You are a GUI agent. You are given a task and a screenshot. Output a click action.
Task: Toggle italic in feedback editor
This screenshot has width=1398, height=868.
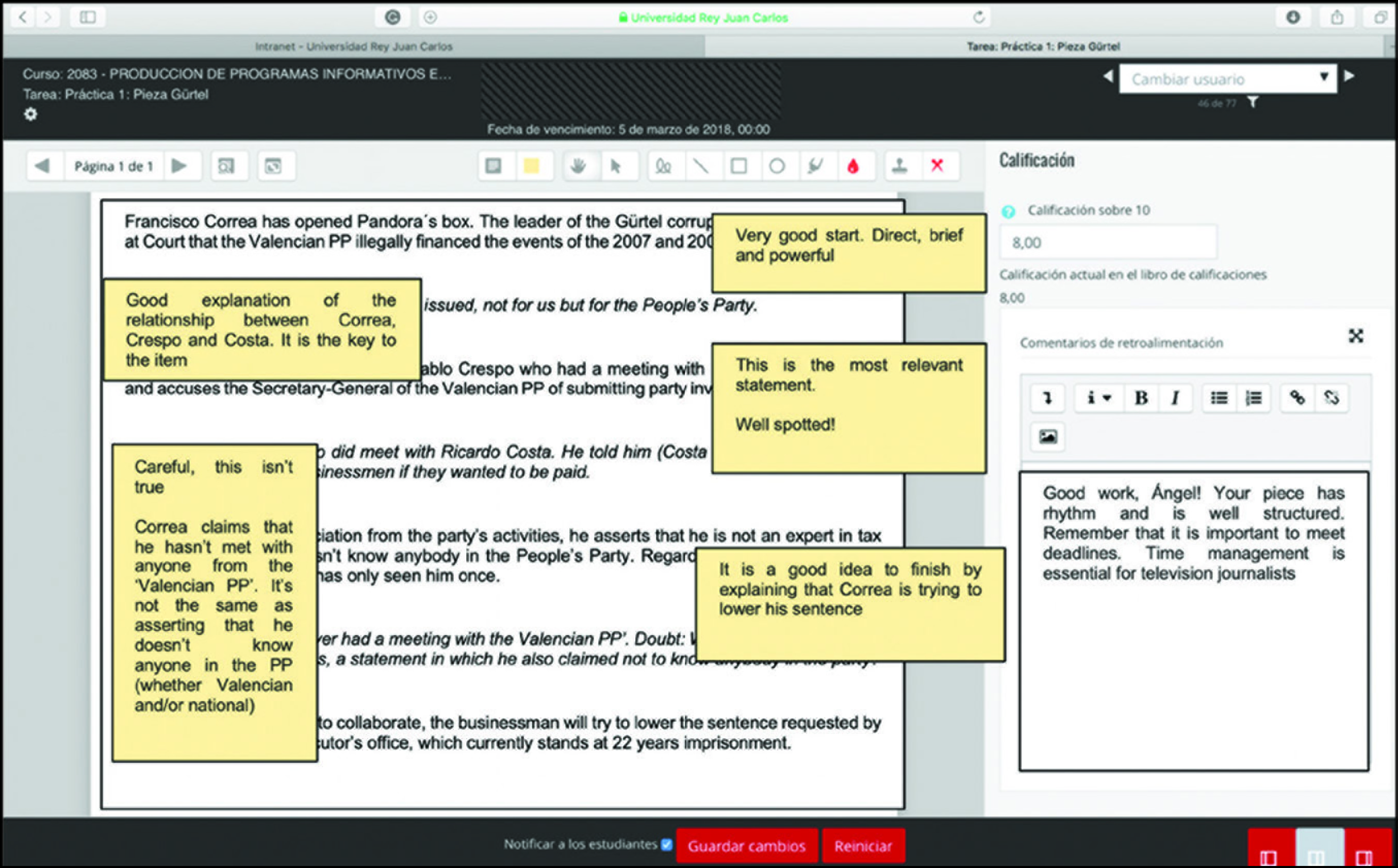[1175, 398]
